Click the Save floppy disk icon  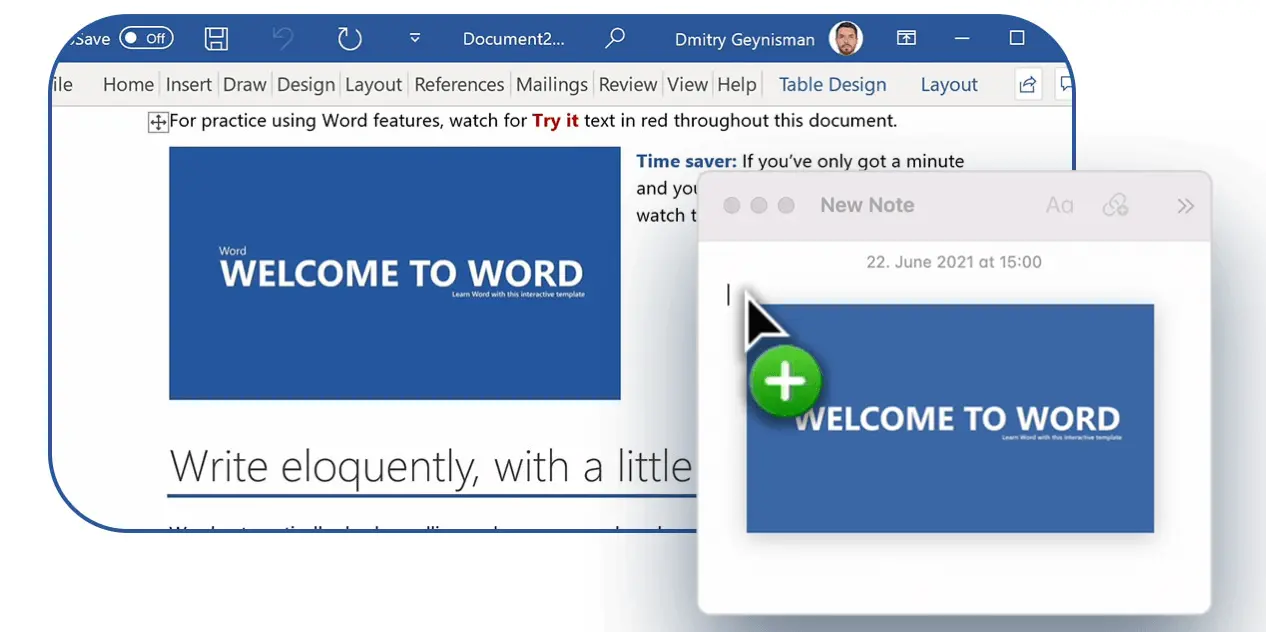[x=216, y=39]
